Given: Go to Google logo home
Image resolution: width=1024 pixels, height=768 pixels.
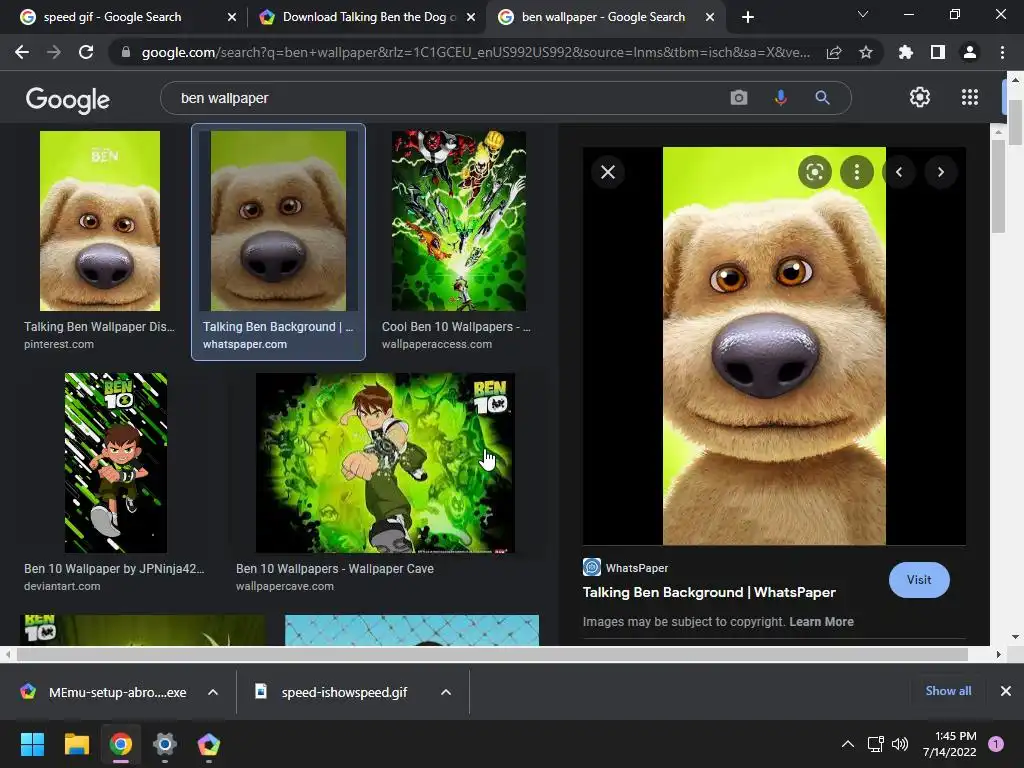Looking at the screenshot, I should click(68, 99).
